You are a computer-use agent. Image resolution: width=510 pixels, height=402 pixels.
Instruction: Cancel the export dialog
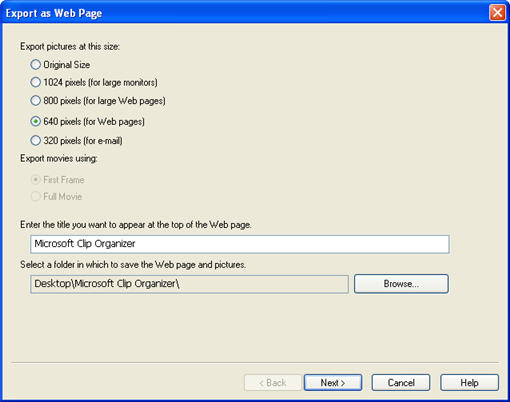(x=401, y=383)
